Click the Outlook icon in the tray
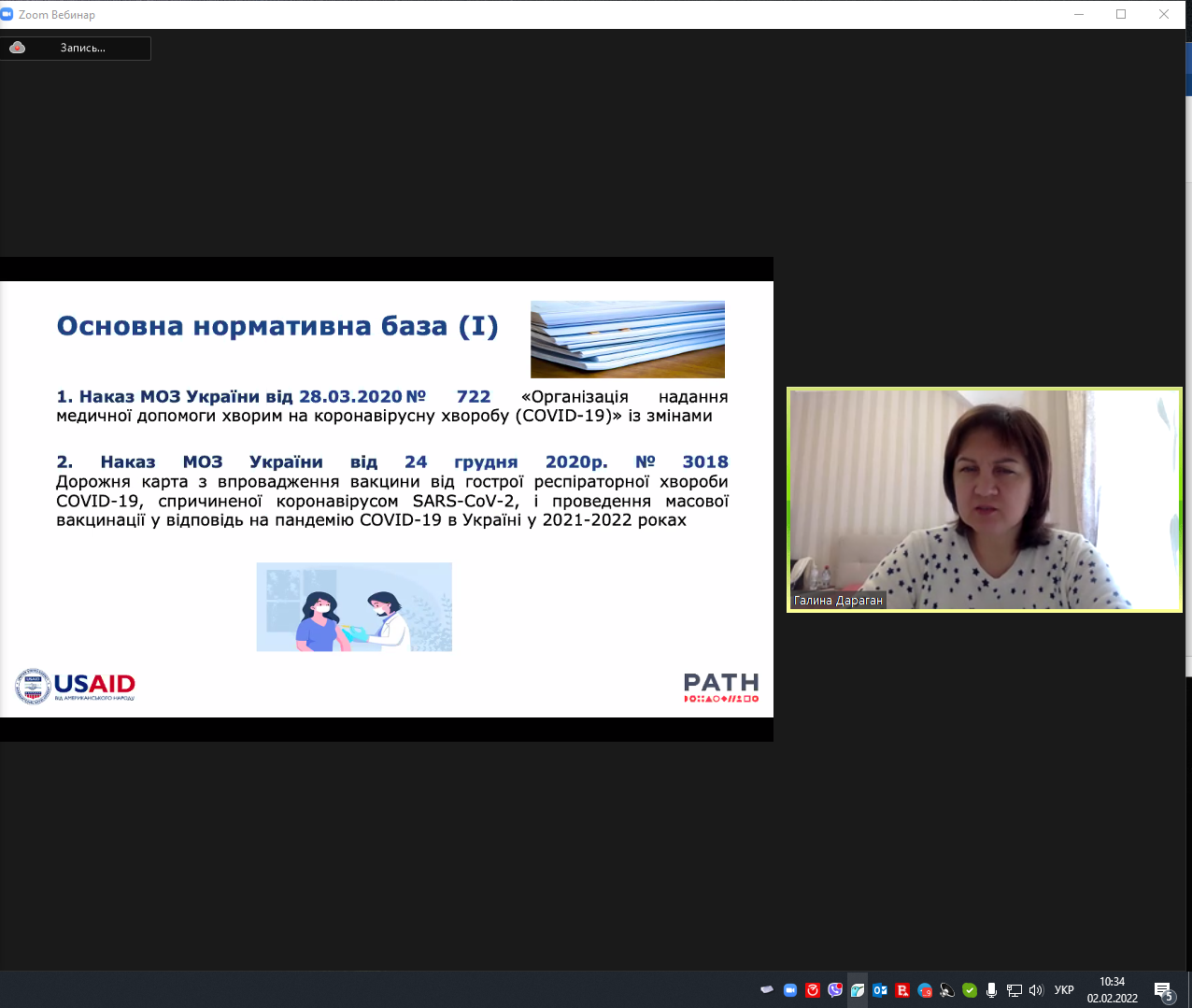 click(880, 990)
